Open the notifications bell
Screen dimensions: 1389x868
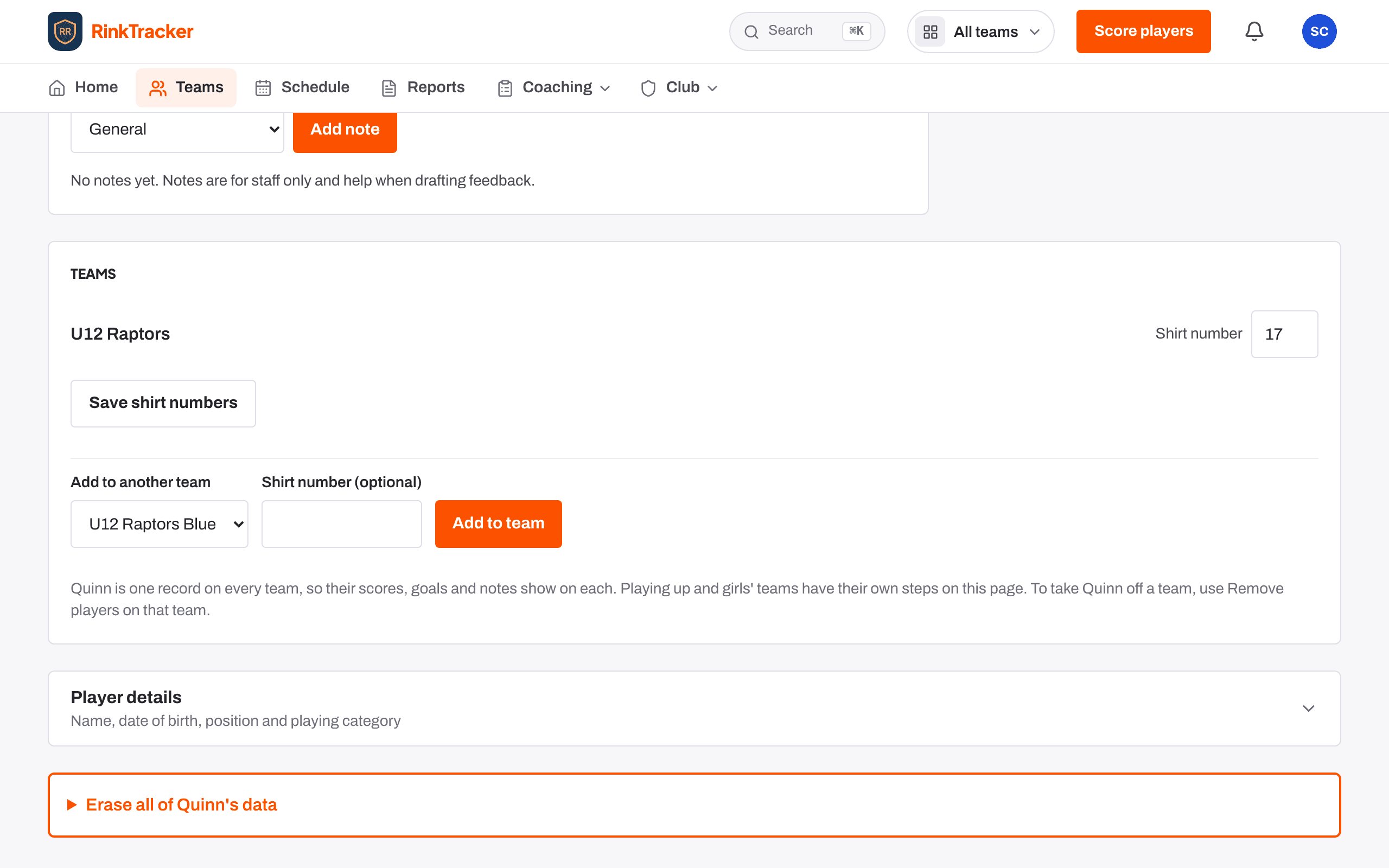(x=1254, y=31)
